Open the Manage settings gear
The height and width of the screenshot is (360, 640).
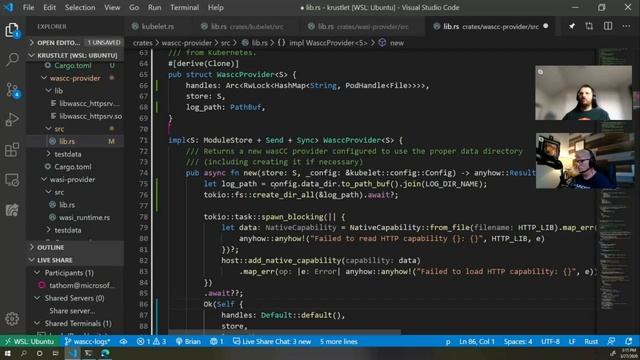12,319
